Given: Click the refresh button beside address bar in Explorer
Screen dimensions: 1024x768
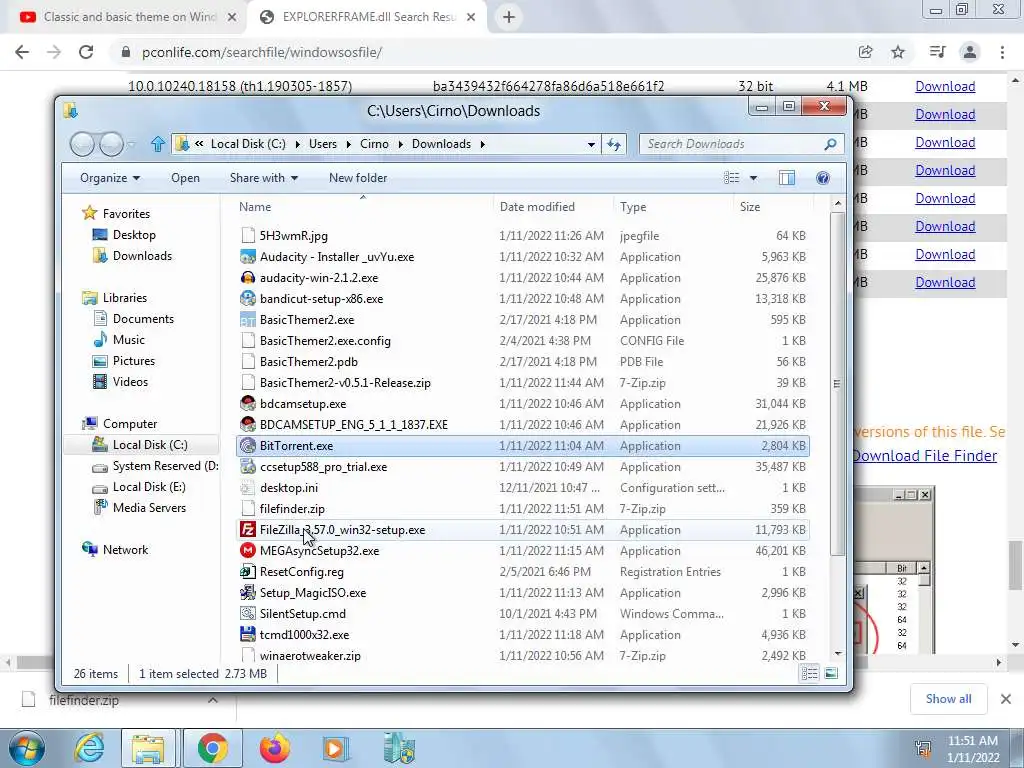Looking at the screenshot, I should point(614,144).
